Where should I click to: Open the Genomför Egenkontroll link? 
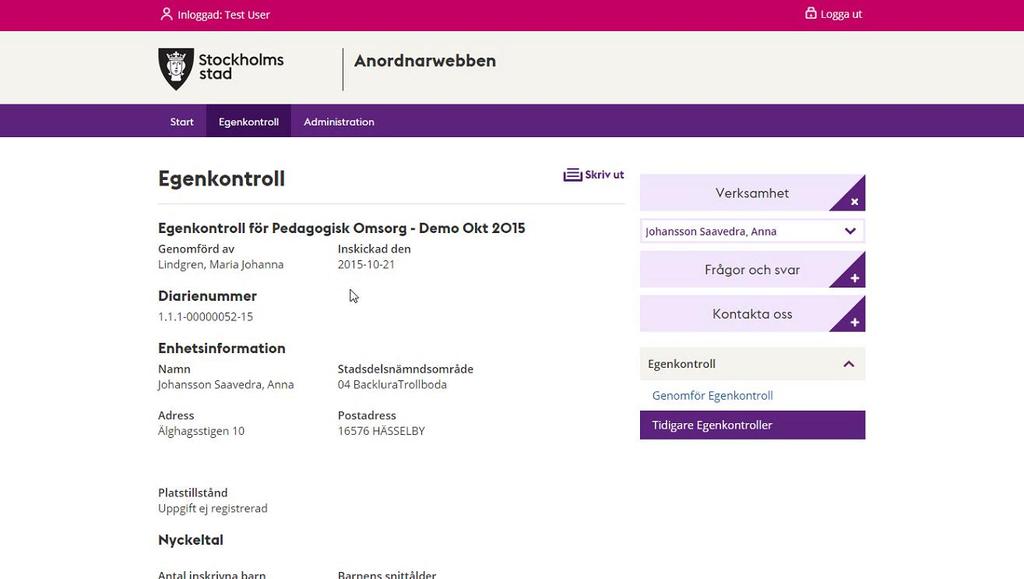click(x=712, y=396)
